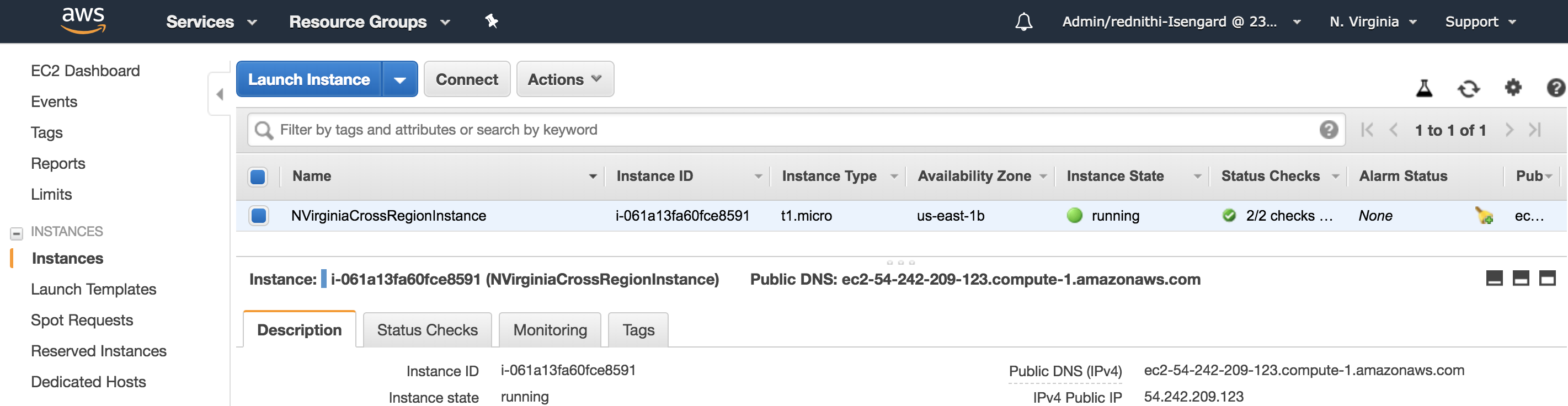Toggle the select-all instances checkbox
Image resolution: width=1568 pixels, height=406 pixels.
258,177
